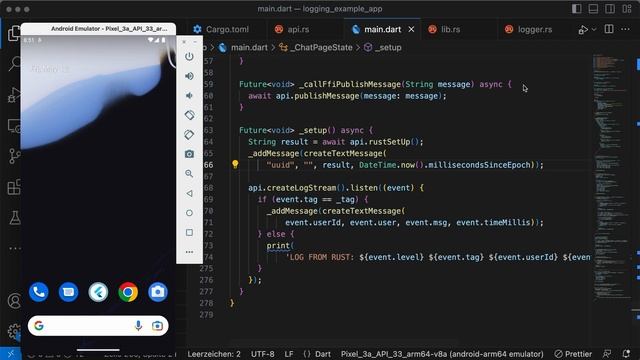Open the Search view in activity bar
Image resolution: width=640 pixels, height=360 pixels.
pyautogui.click(x=14, y=64)
